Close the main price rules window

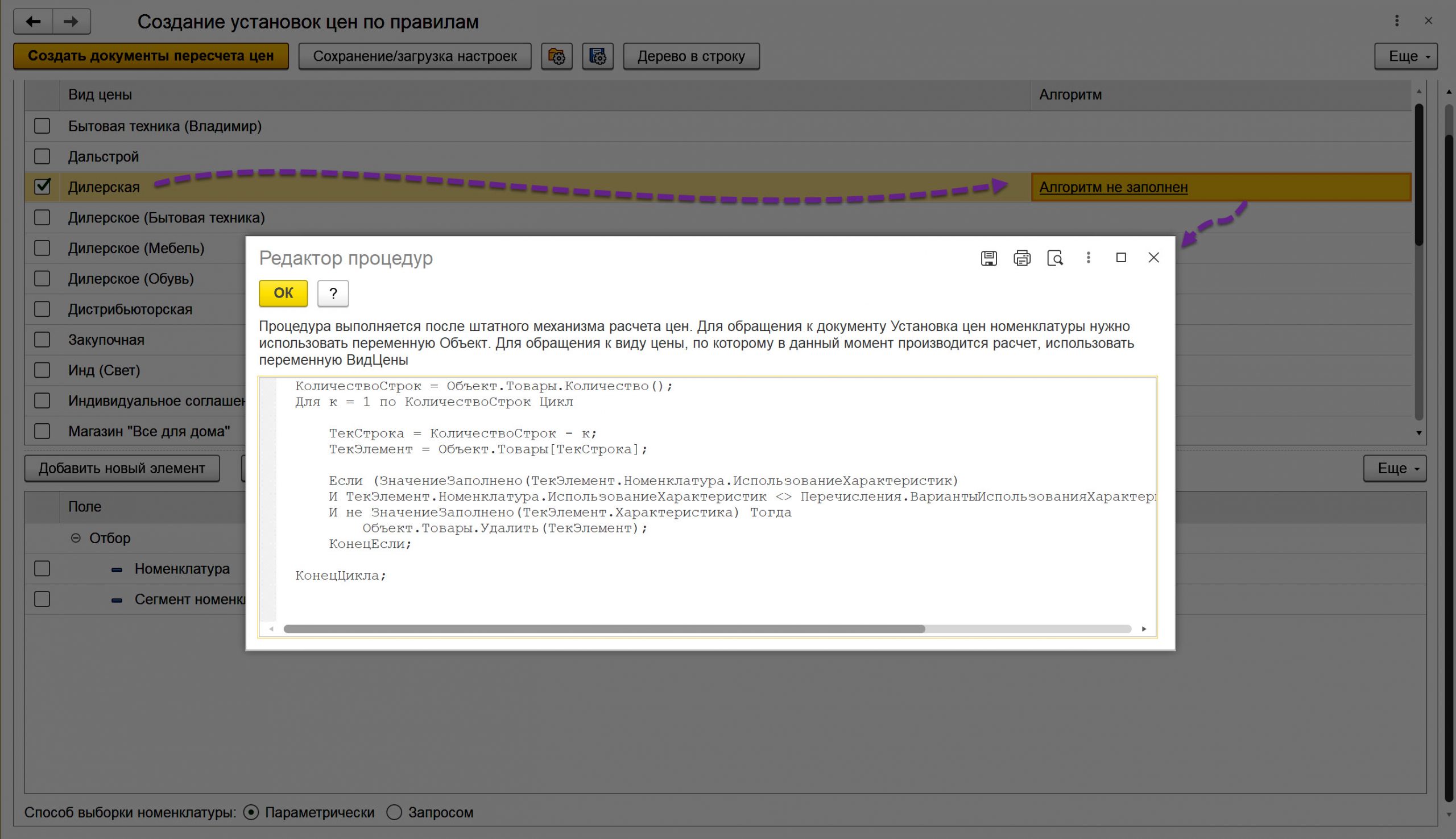[x=1428, y=20]
